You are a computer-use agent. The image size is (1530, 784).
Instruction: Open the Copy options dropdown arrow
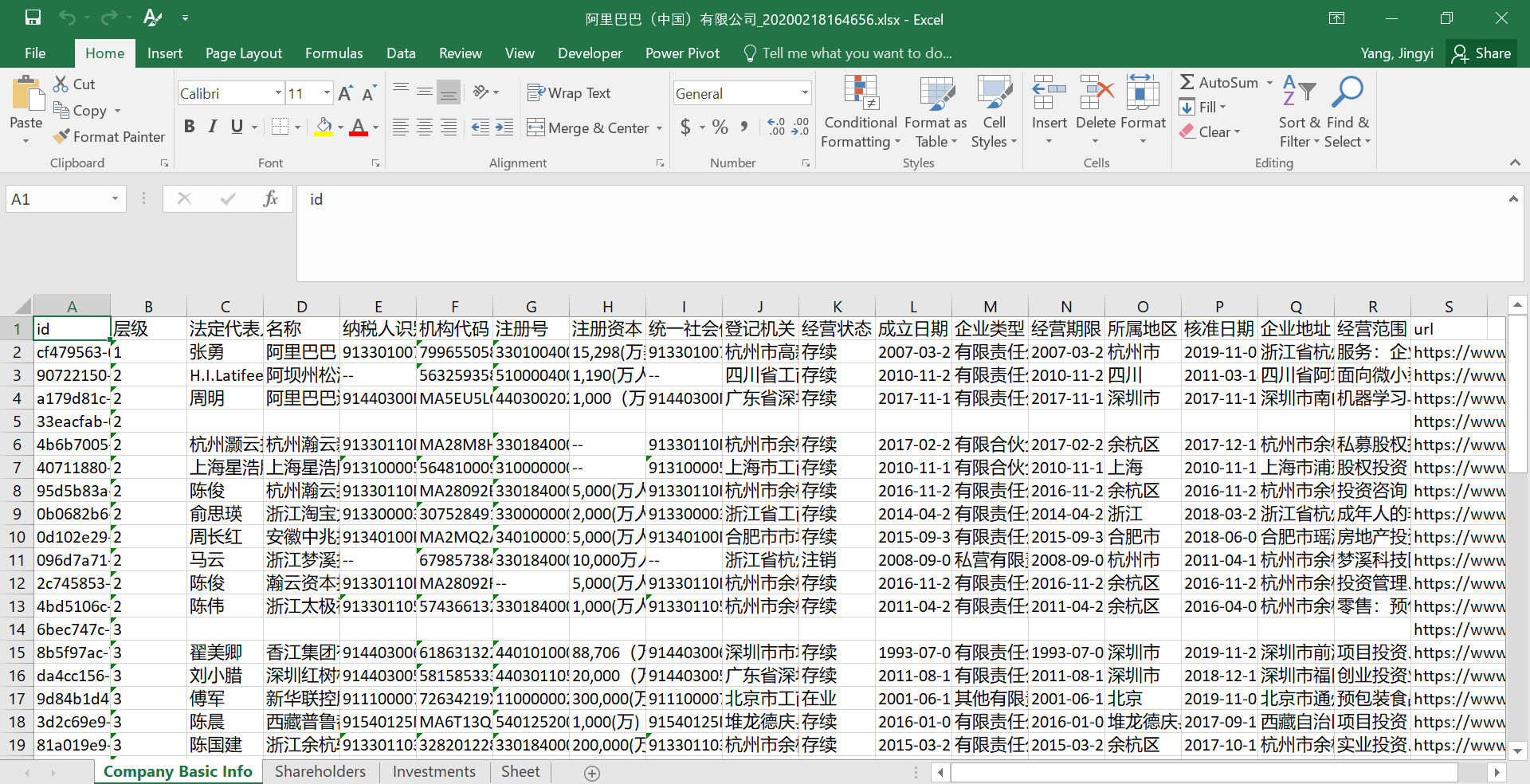tap(117, 111)
